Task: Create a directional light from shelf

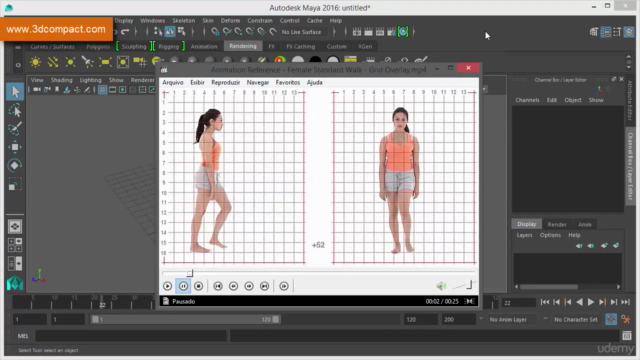Action: click(53, 62)
